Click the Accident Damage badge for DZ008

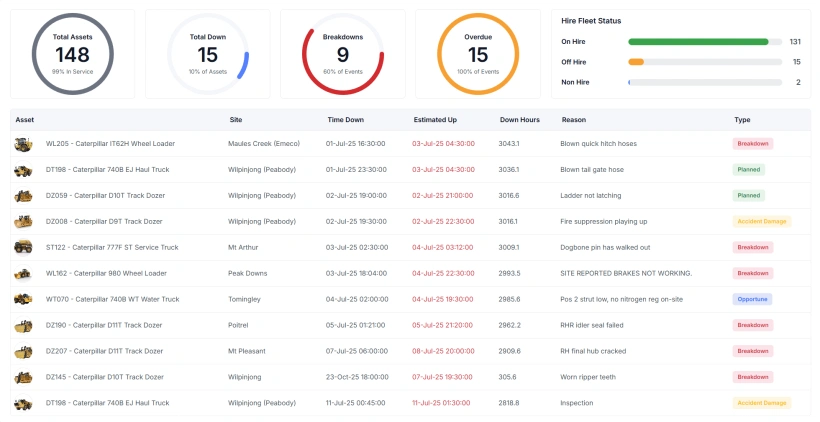[x=762, y=221]
